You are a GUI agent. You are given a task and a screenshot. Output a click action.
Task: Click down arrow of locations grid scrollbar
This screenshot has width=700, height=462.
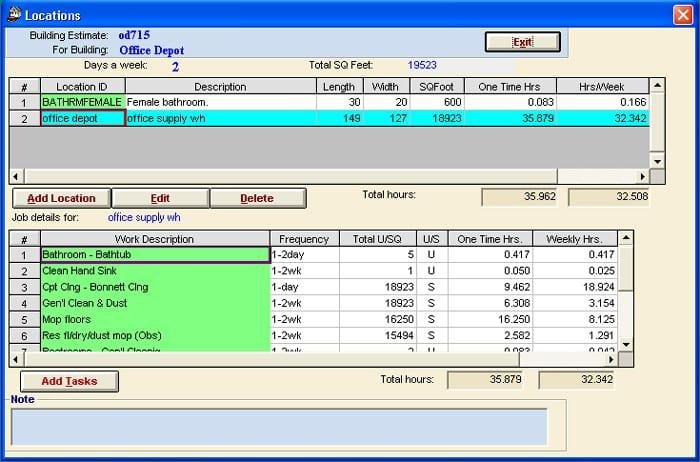point(657,162)
